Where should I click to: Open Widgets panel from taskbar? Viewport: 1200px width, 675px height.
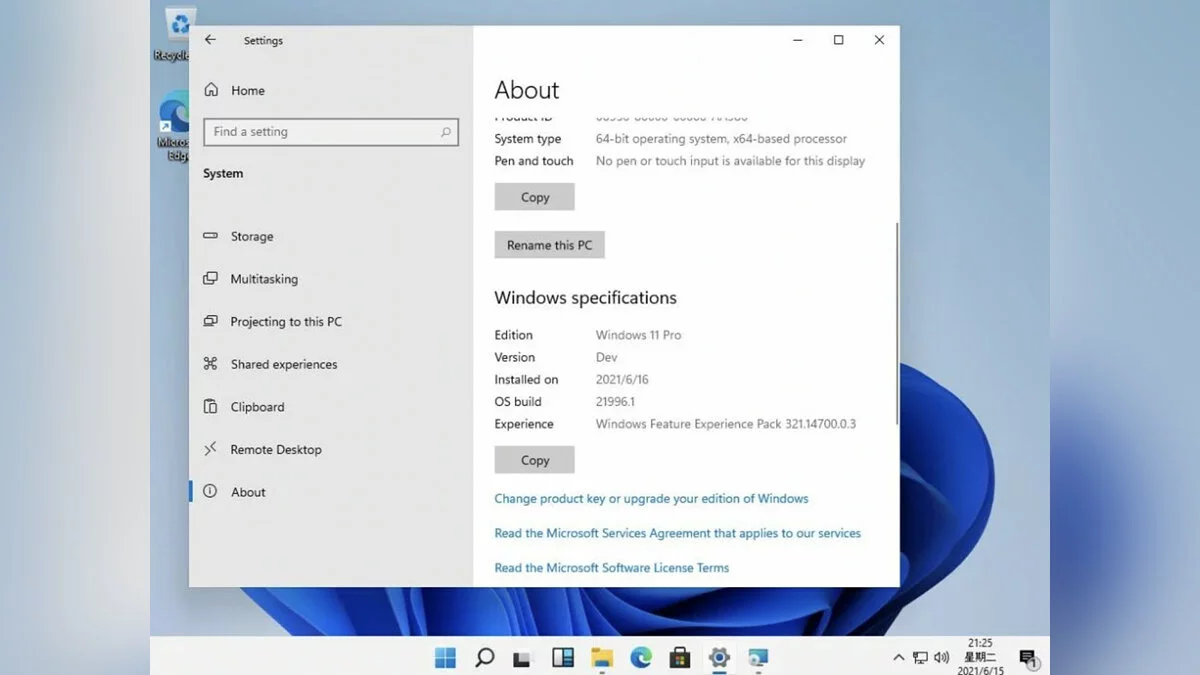pyautogui.click(x=563, y=657)
